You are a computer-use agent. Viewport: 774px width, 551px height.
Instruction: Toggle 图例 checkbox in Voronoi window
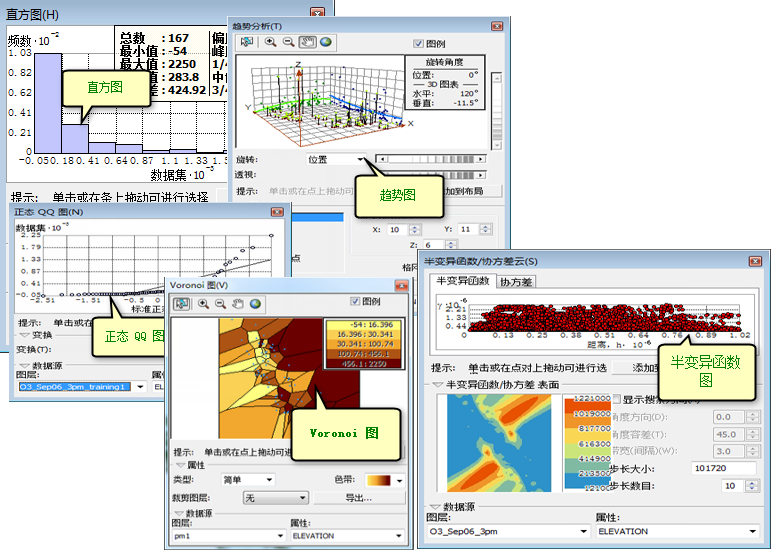pyautogui.click(x=354, y=301)
